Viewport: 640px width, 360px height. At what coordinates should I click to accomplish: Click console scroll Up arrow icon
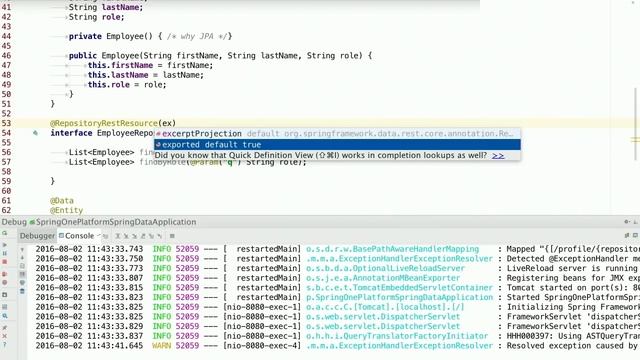tap(22, 249)
